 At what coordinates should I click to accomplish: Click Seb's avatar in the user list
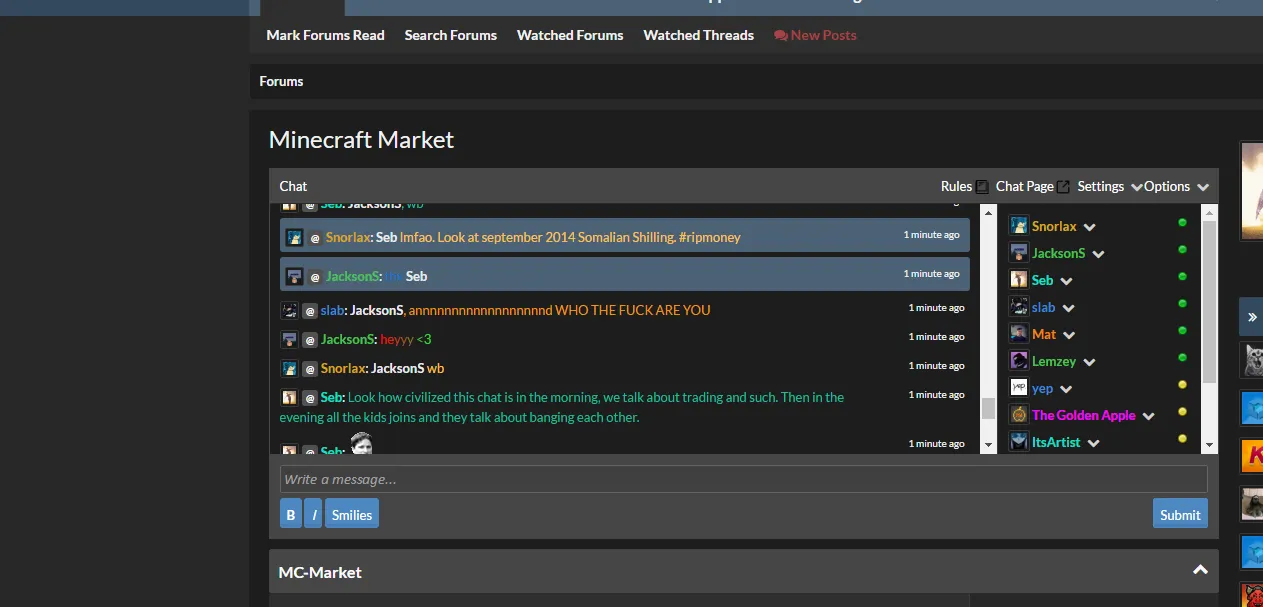tap(1019, 280)
